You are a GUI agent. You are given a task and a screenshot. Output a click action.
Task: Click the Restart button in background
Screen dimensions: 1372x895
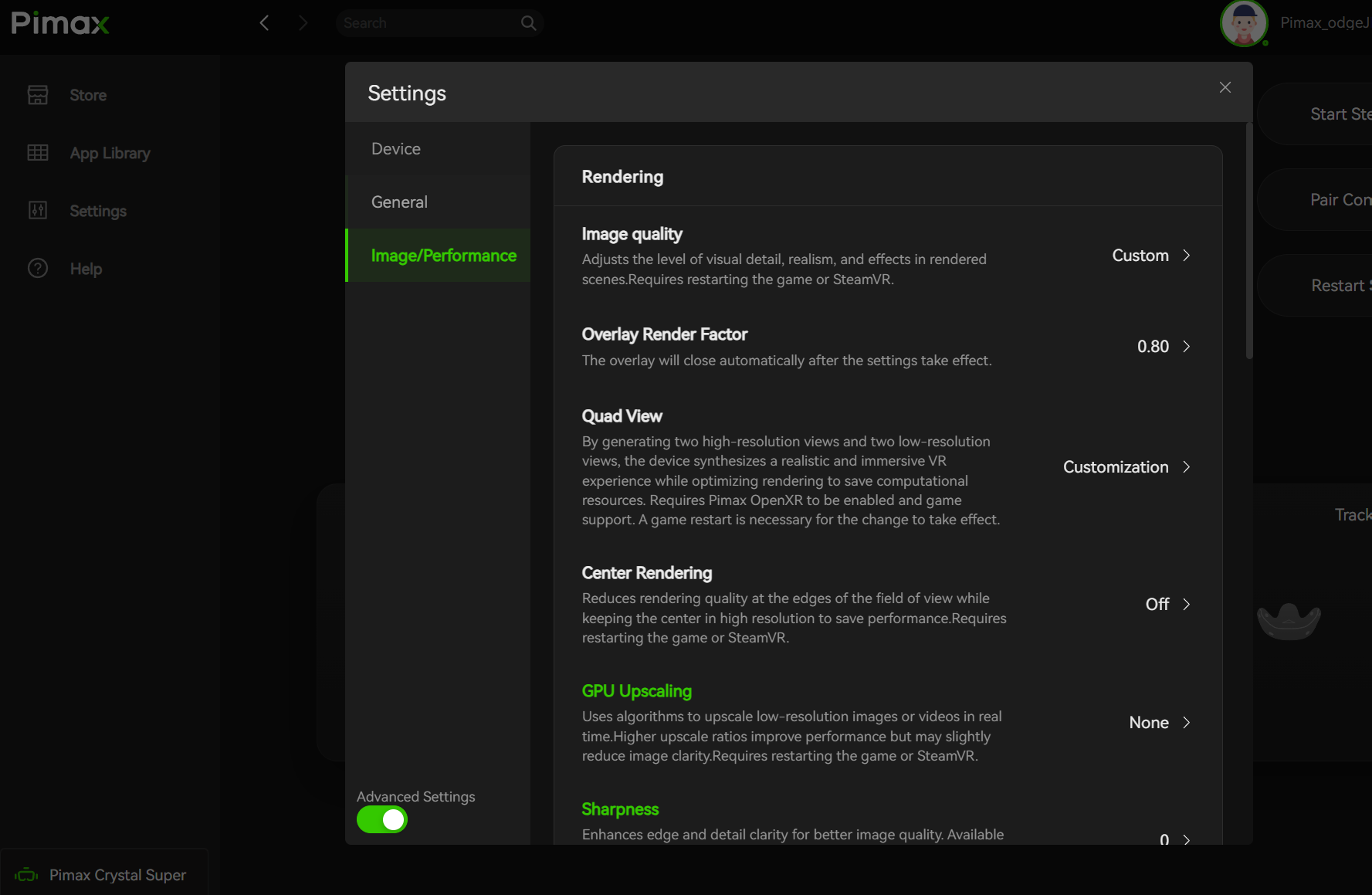(x=1315, y=286)
